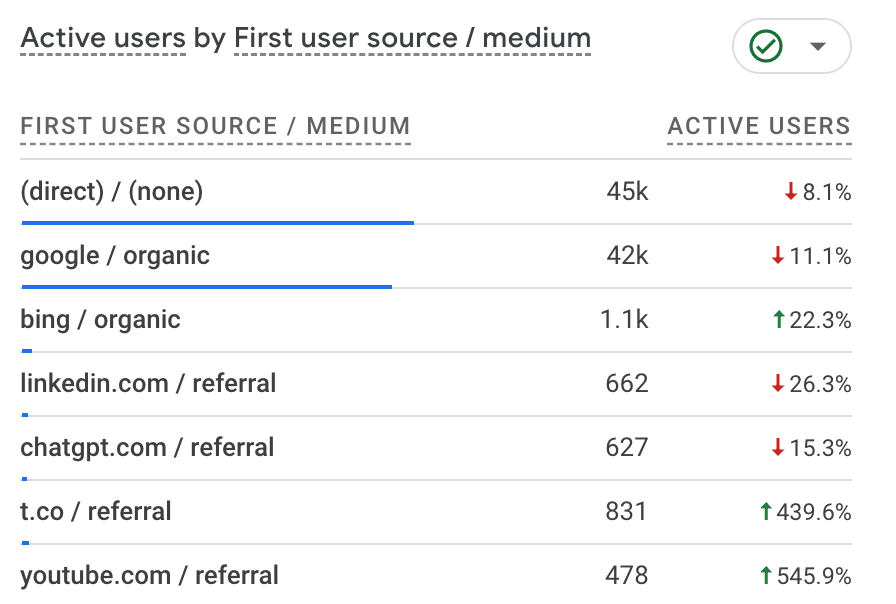This screenshot has height=604, width=896.
Task: Click the green up arrow beside 545.9%
Action: point(766,576)
